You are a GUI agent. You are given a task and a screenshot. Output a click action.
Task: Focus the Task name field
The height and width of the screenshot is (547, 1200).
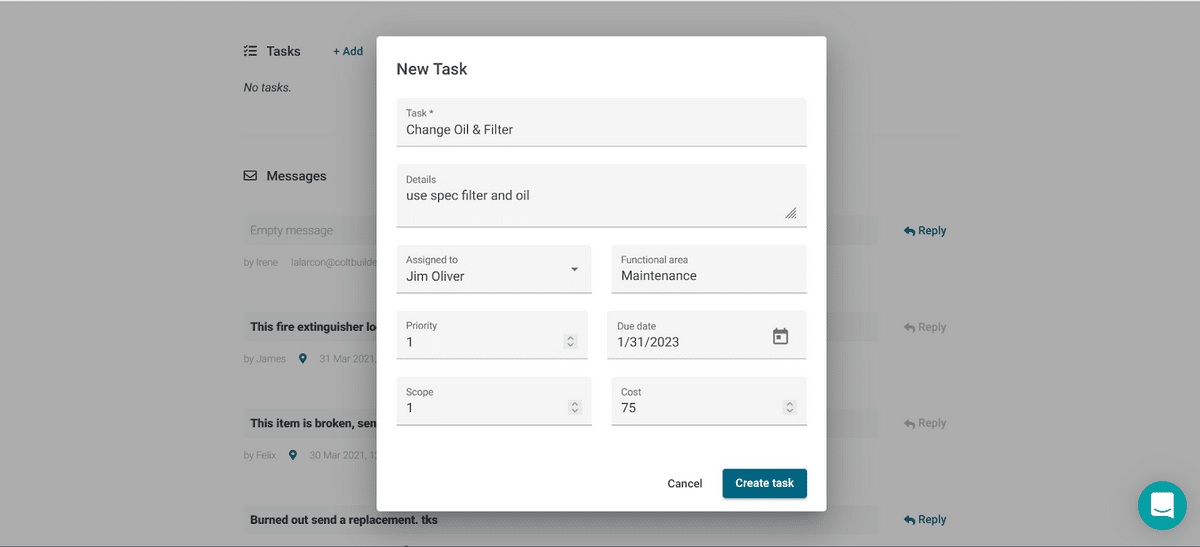click(600, 130)
